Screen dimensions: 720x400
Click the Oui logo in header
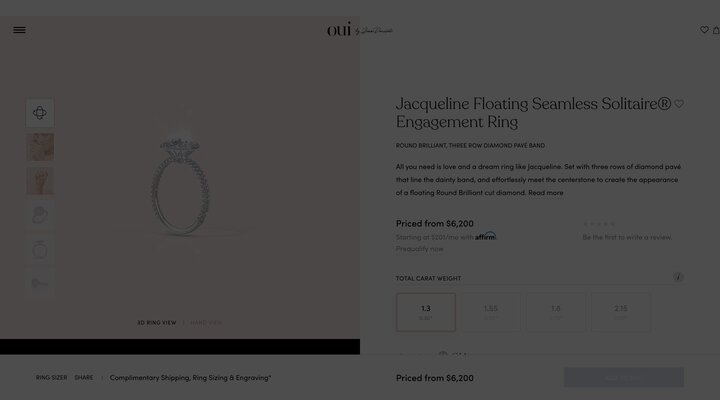pos(359,30)
